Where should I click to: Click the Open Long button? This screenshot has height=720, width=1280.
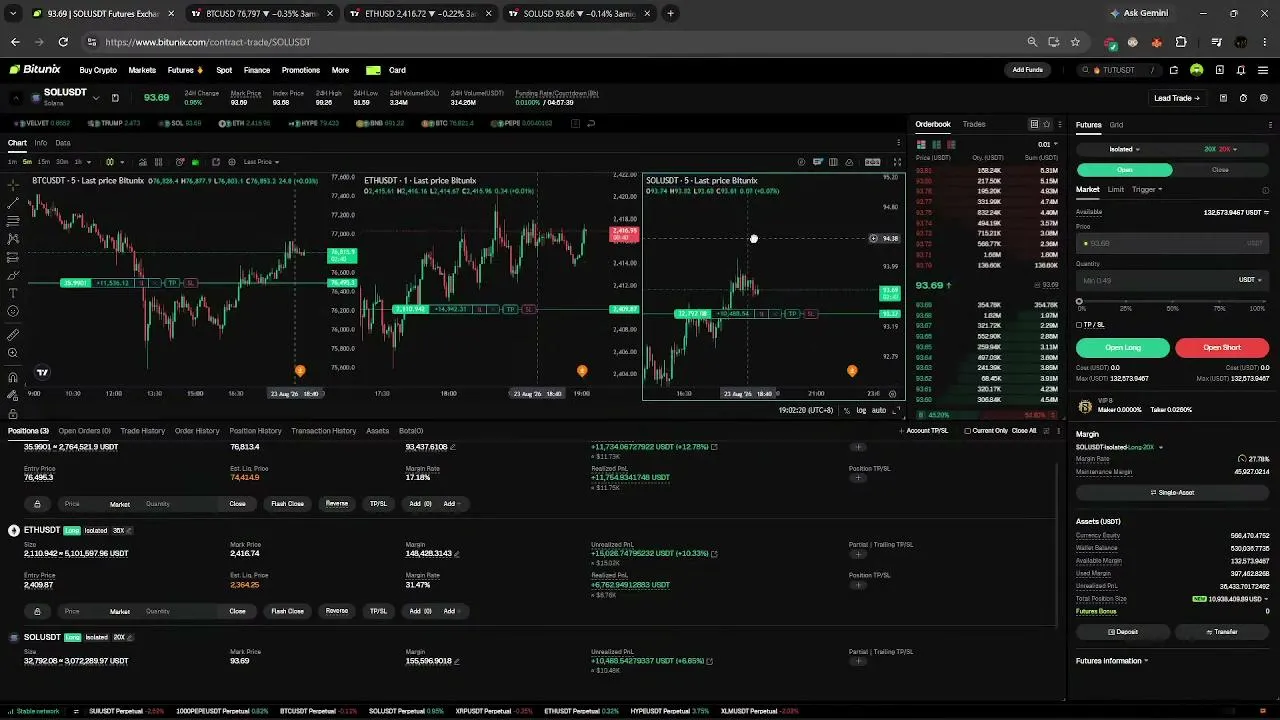(x=1123, y=348)
